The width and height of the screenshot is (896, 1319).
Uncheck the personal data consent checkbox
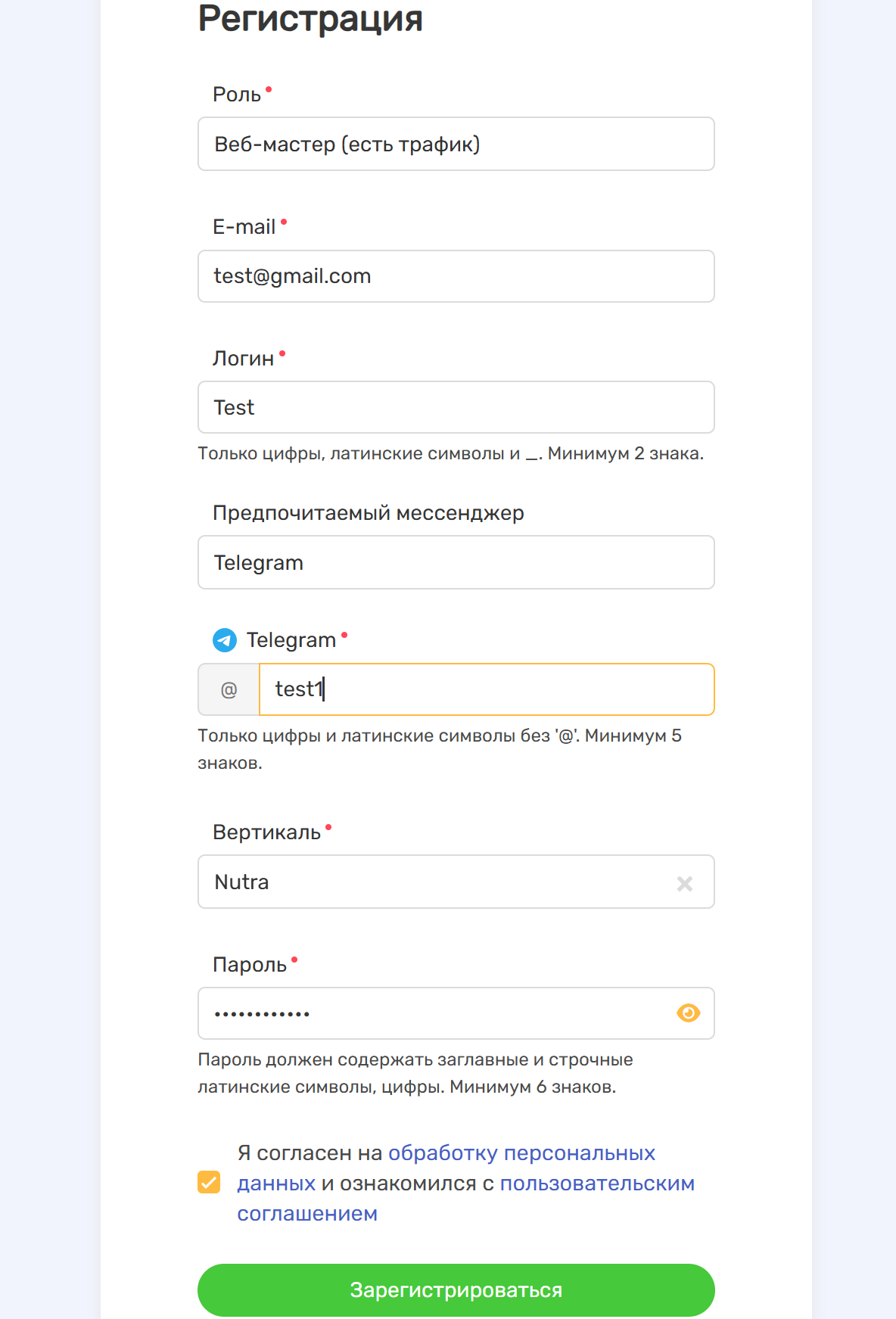[x=209, y=1182]
